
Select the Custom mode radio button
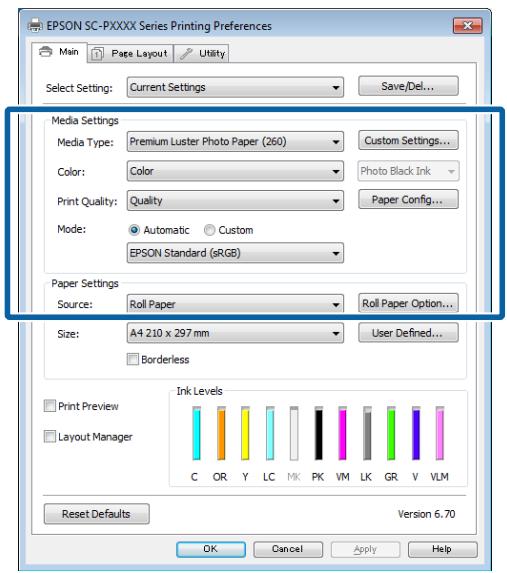pos(209,230)
